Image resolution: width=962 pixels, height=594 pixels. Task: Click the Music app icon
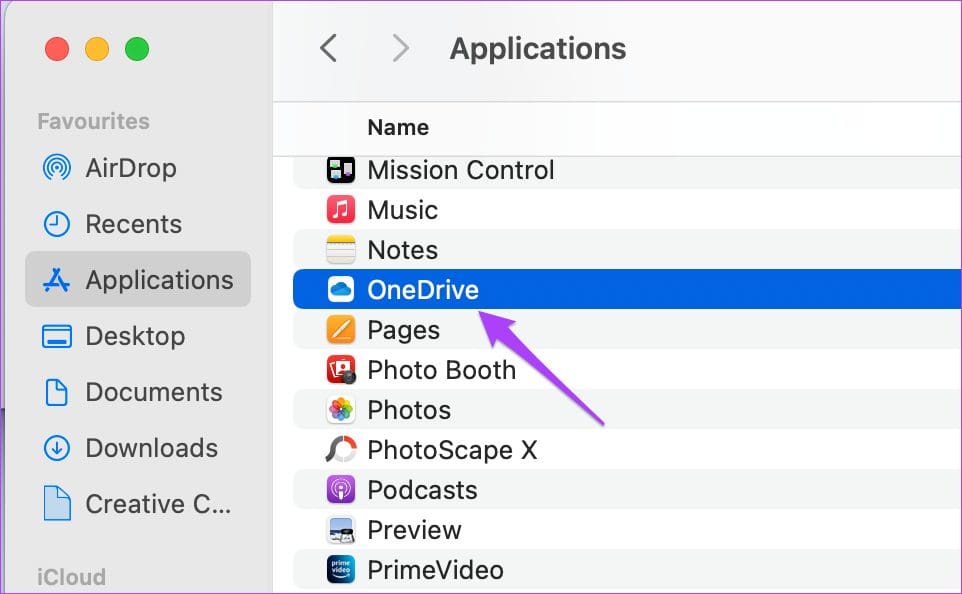tap(341, 209)
